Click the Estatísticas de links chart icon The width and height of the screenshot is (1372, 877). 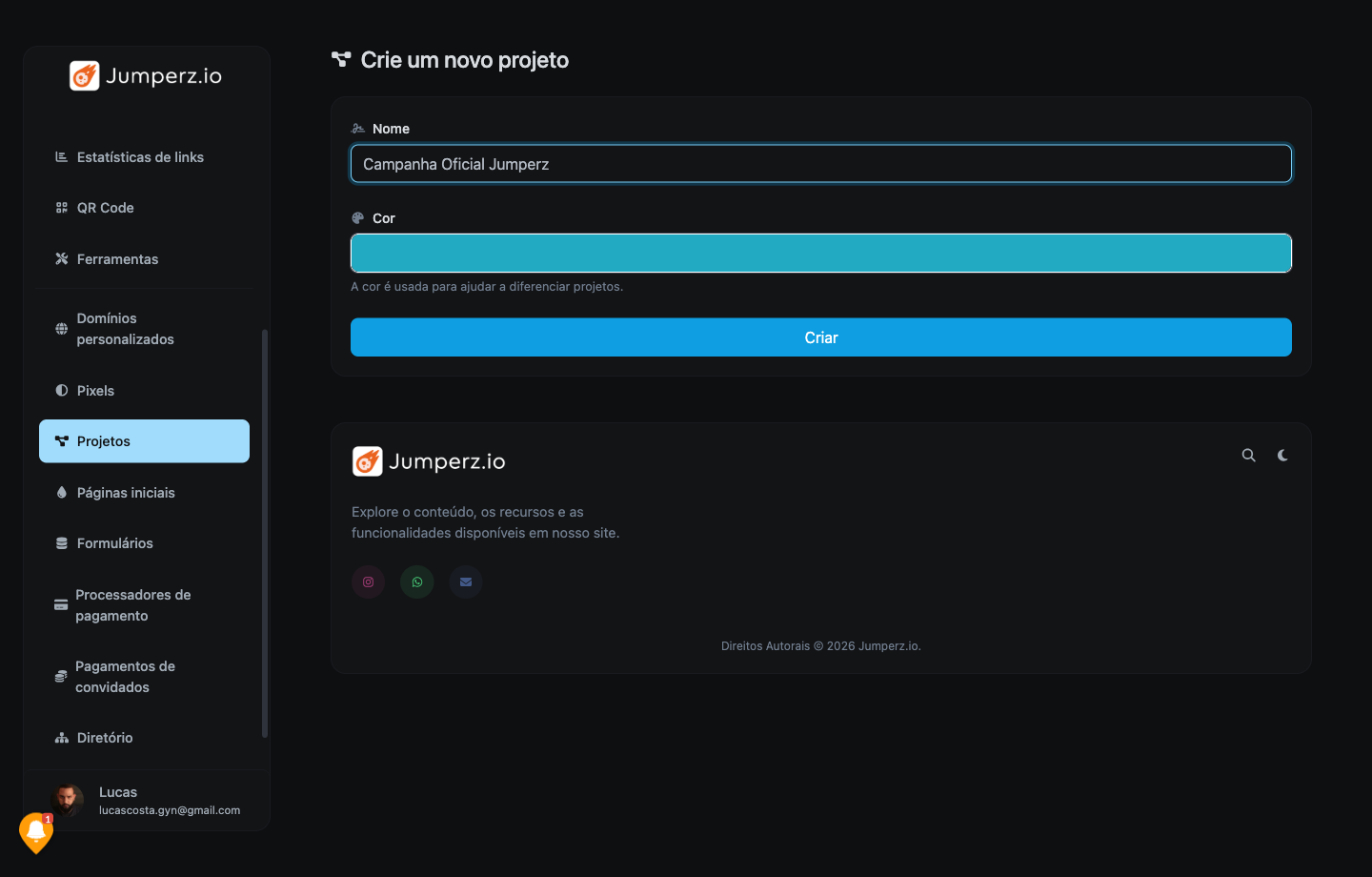[x=61, y=156]
